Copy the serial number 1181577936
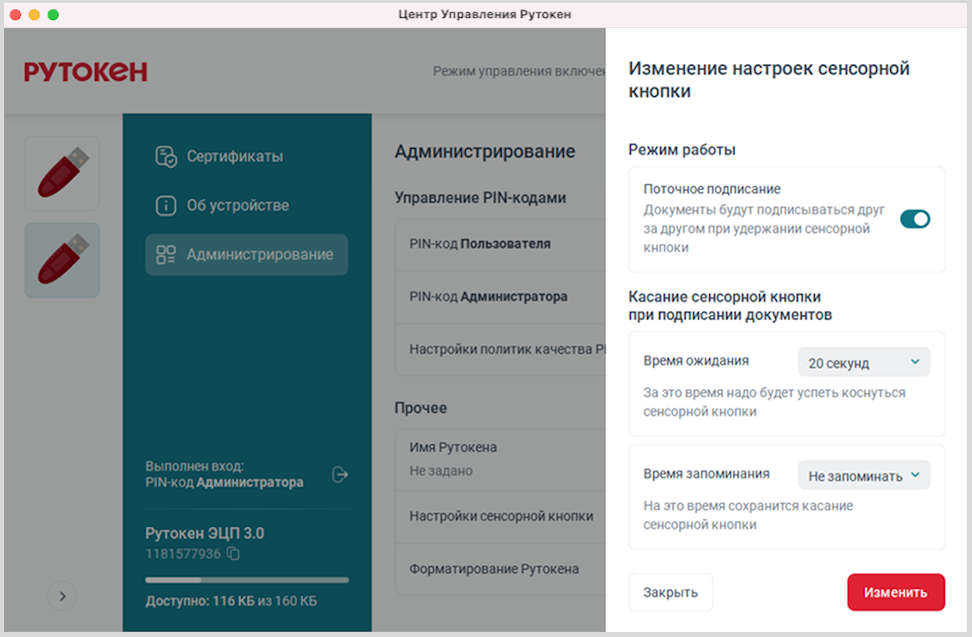This screenshot has height=637, width=972. coord(233,553)
